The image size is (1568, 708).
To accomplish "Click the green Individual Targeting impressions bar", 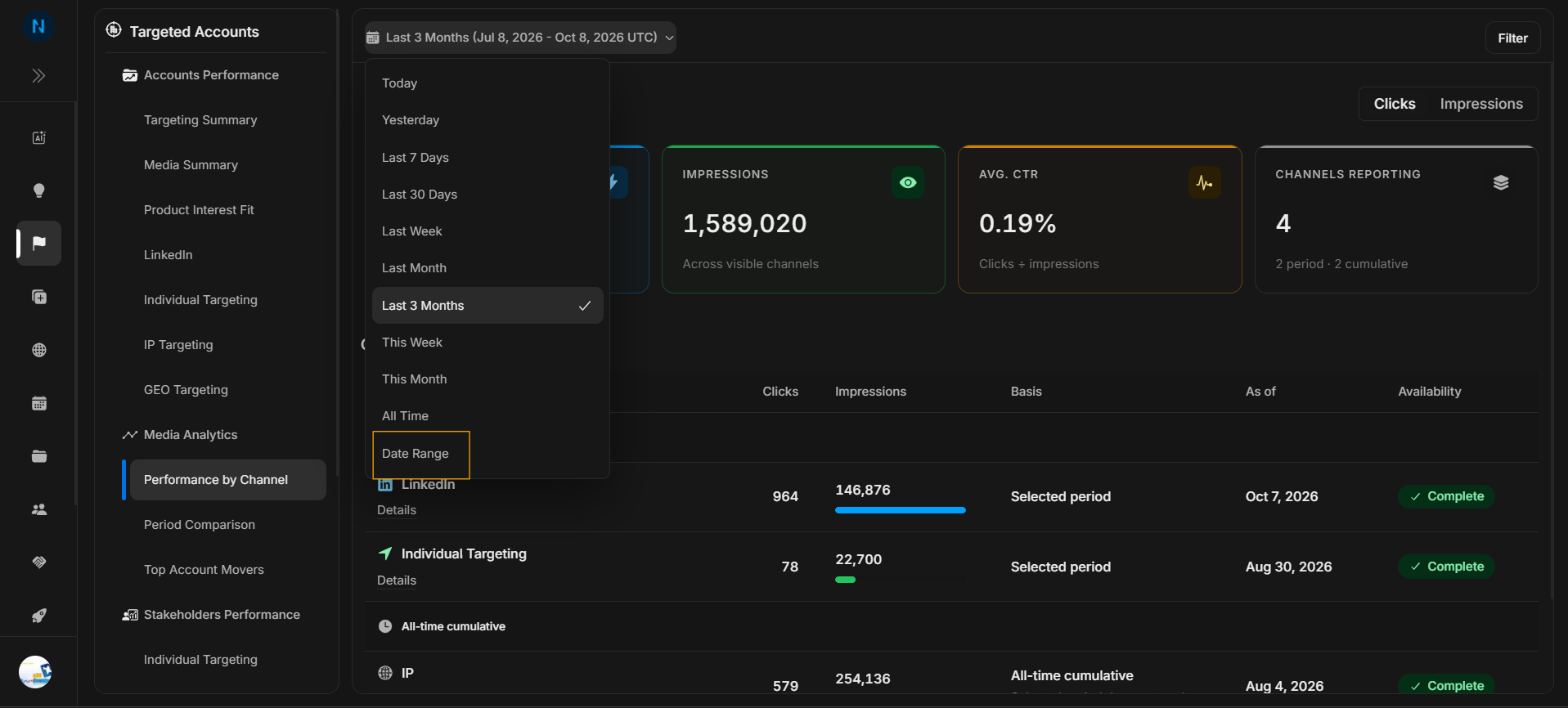I will [x=845, y=580].
